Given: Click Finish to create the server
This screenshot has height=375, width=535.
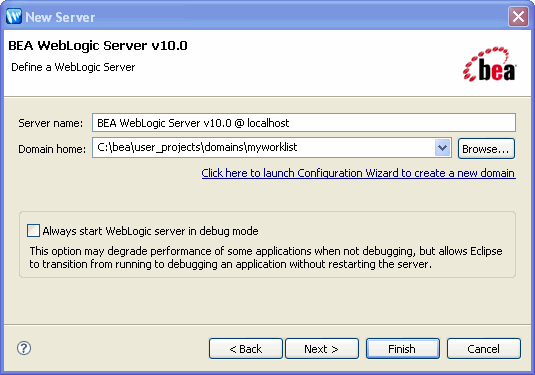Looking at the screenshot, I should tap(403, 349).
